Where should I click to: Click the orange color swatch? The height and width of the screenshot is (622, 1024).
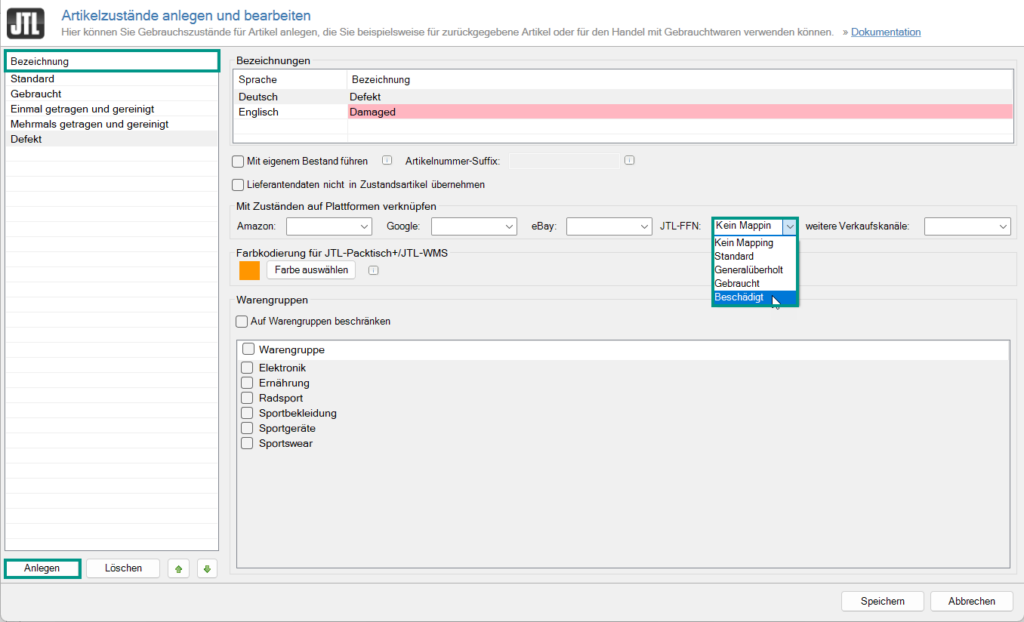coord(249,270)
